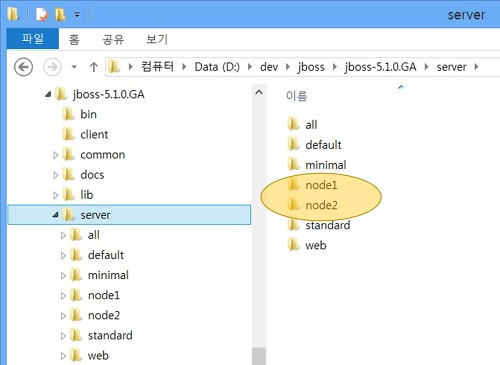Image resolution: width=500 pixels, height=365 pixels.
Task: Collapse the server folder in the tree
Action: 56,215
